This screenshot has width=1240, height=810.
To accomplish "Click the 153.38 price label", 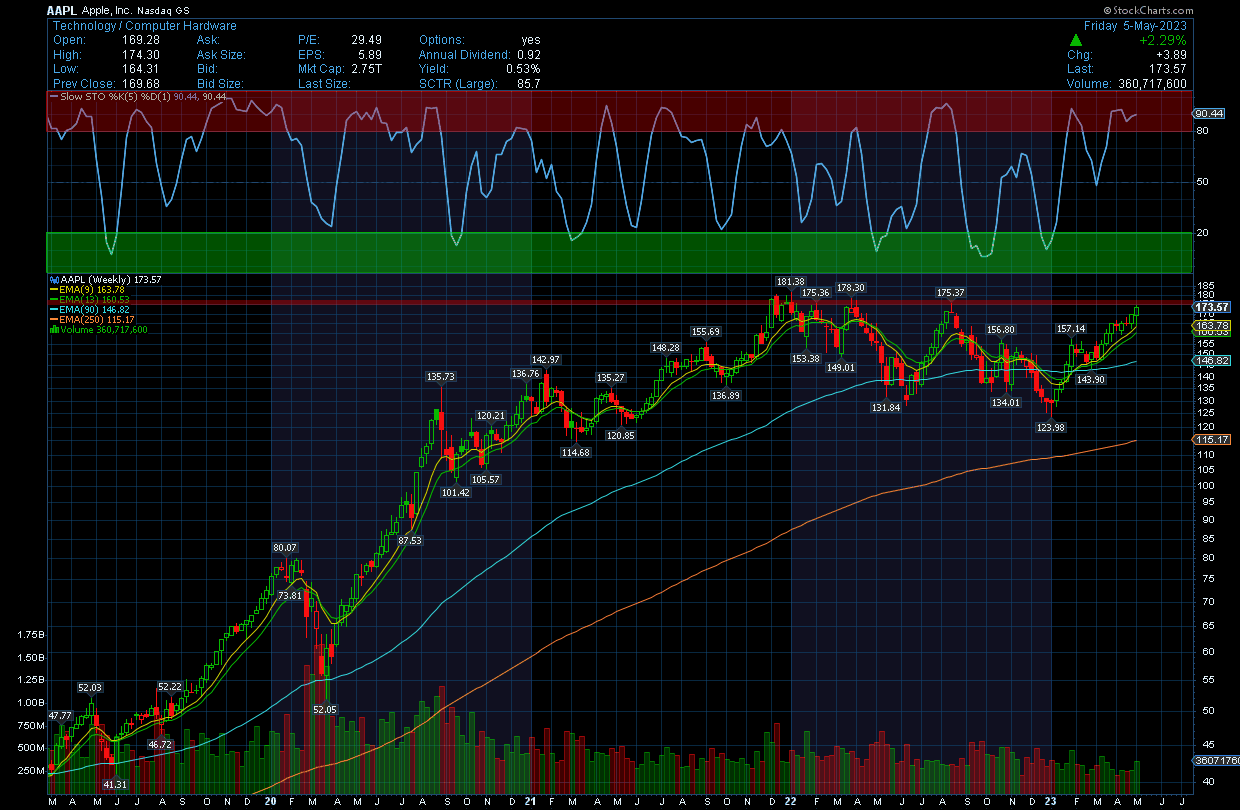I will [x=806, y=359].
